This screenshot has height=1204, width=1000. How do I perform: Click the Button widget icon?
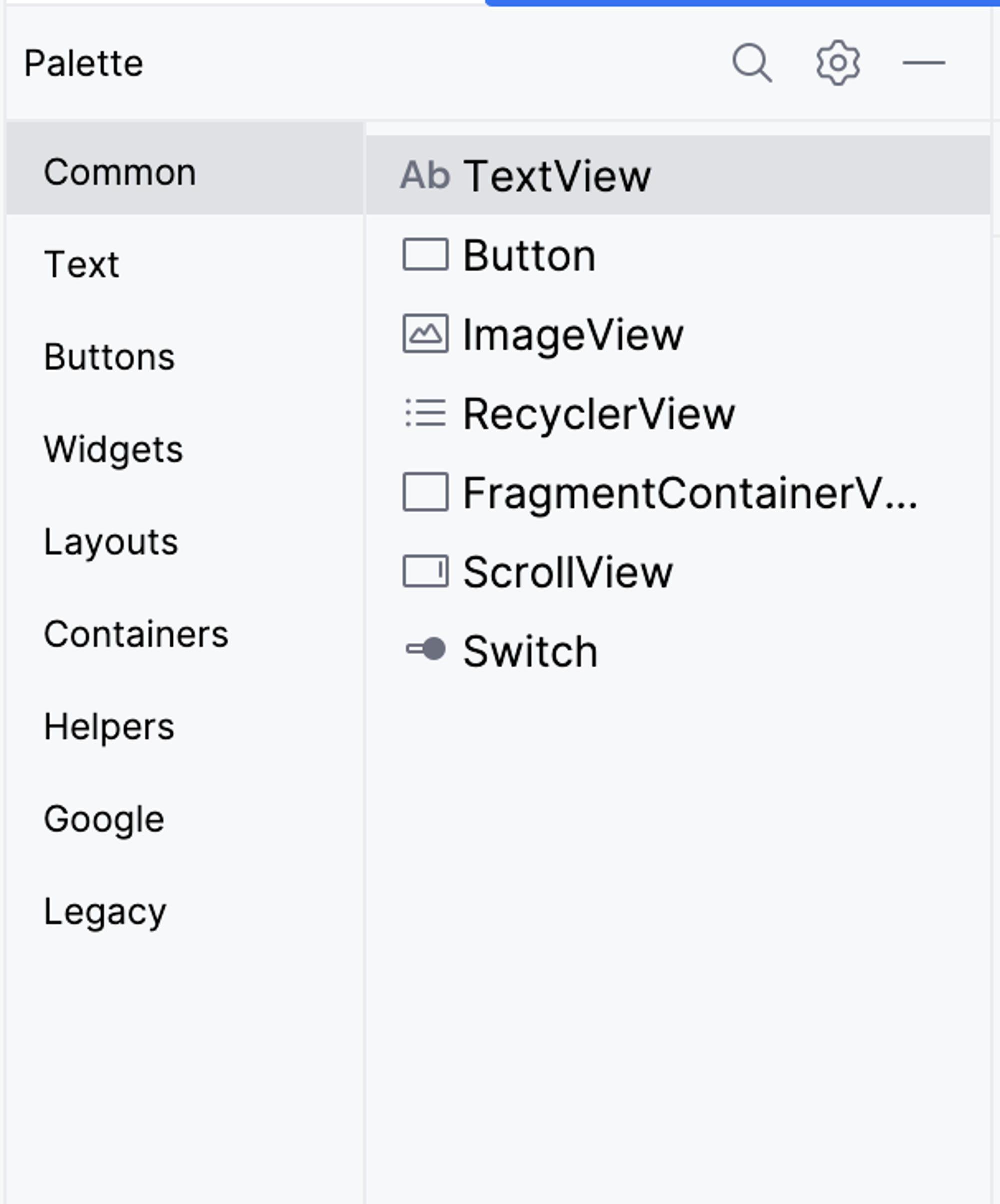click(x=425, y=254)
